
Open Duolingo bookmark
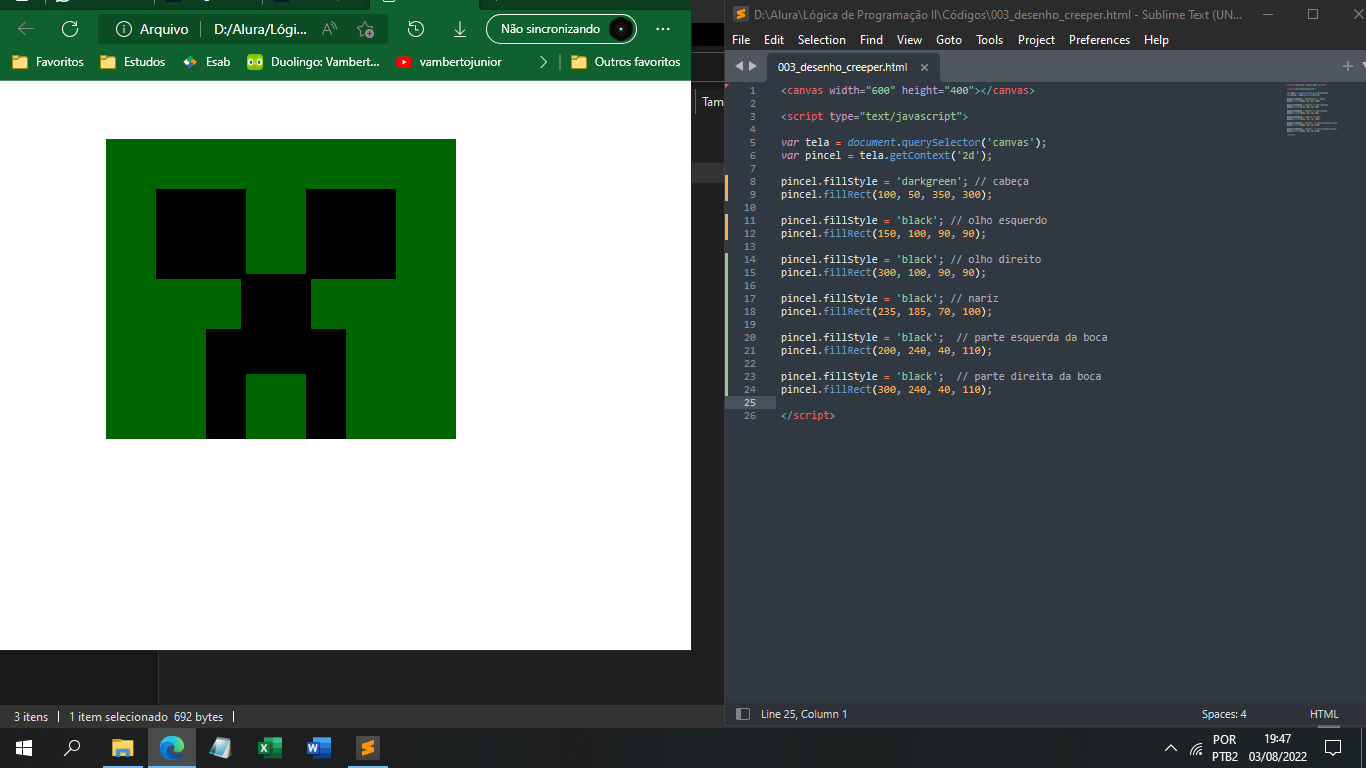pyautogui.click(x=313, y=62)
